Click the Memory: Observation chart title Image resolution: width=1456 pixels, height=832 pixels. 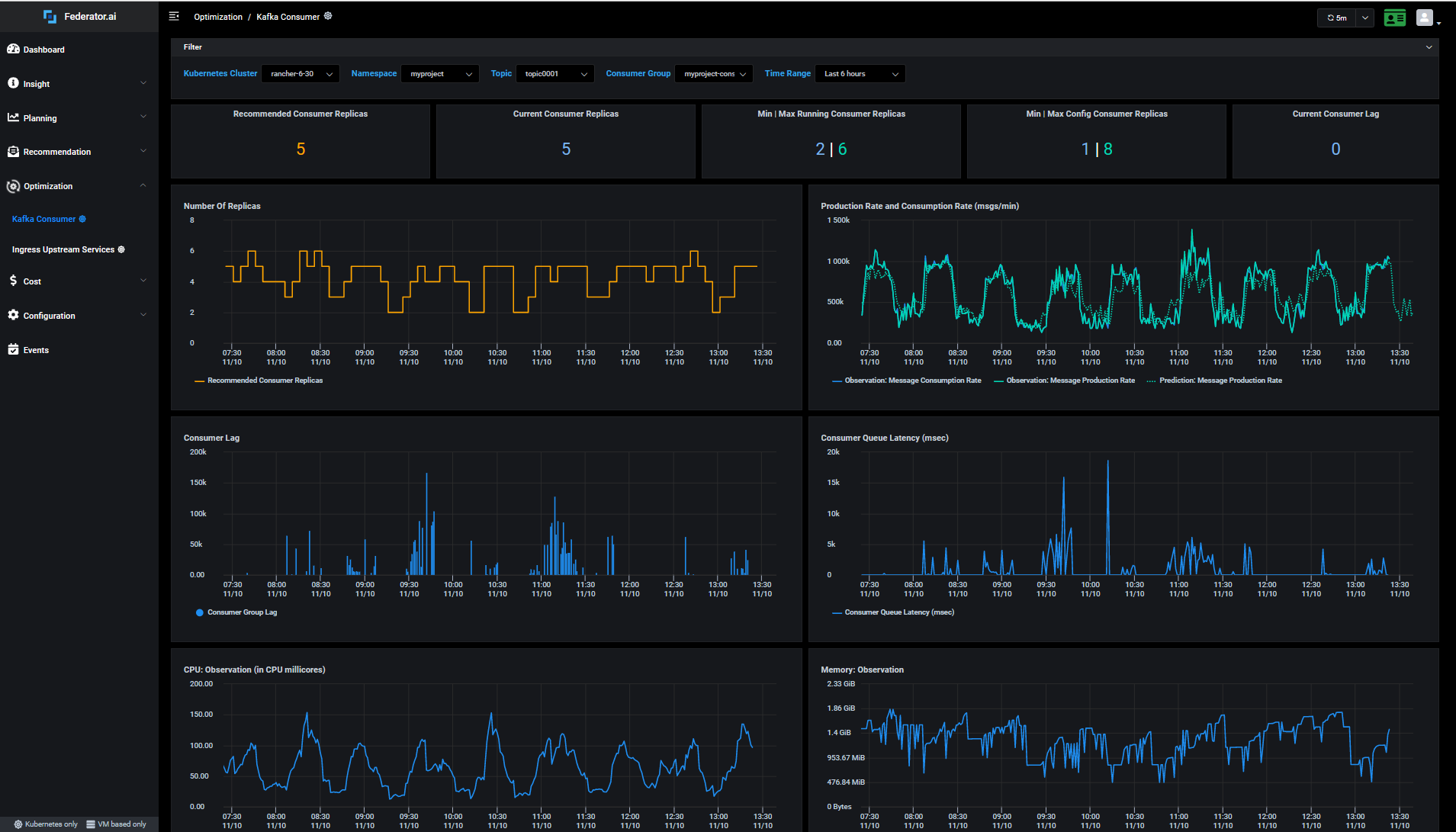coord(862,670)
